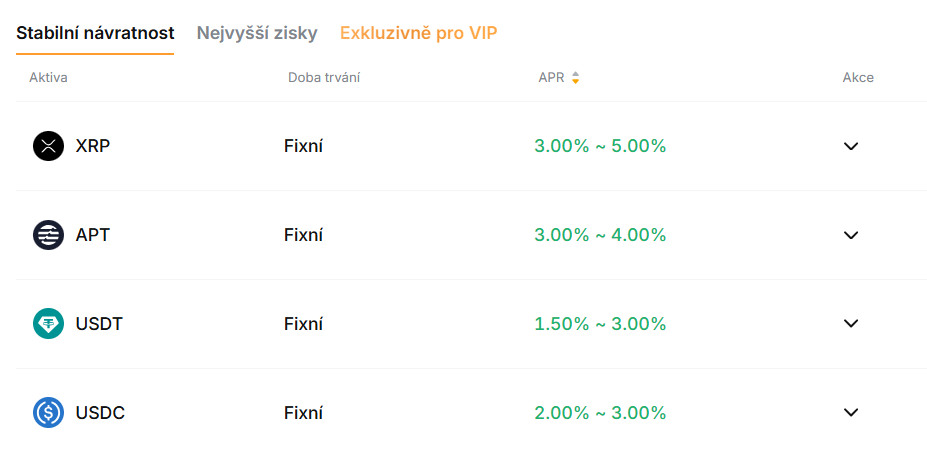Expand the APT row chevron

click(851, 235)
